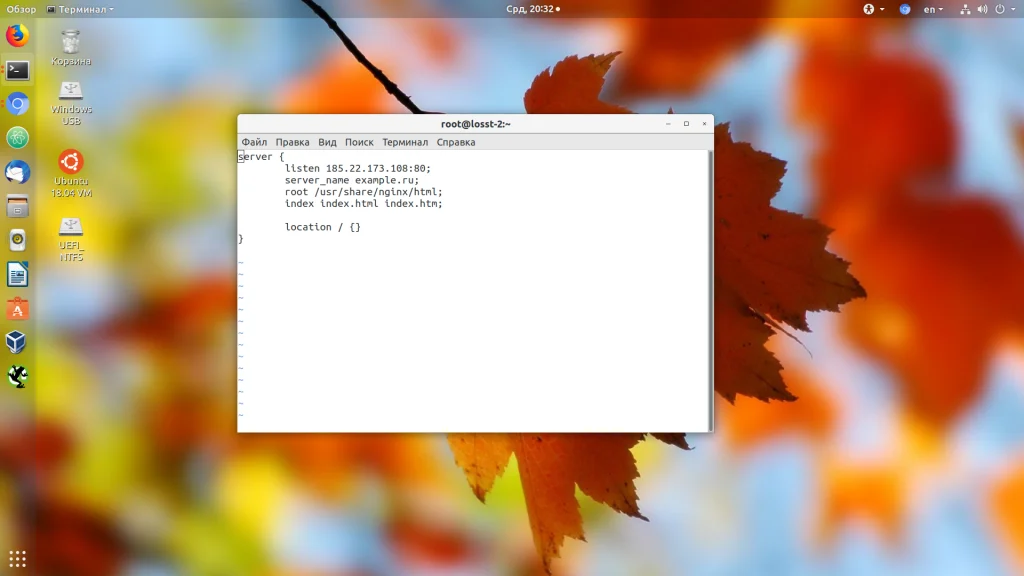1024x576 pixels.
Task: Maximize the terminal window
Action: pyautogui.click(x=686, y=123)
